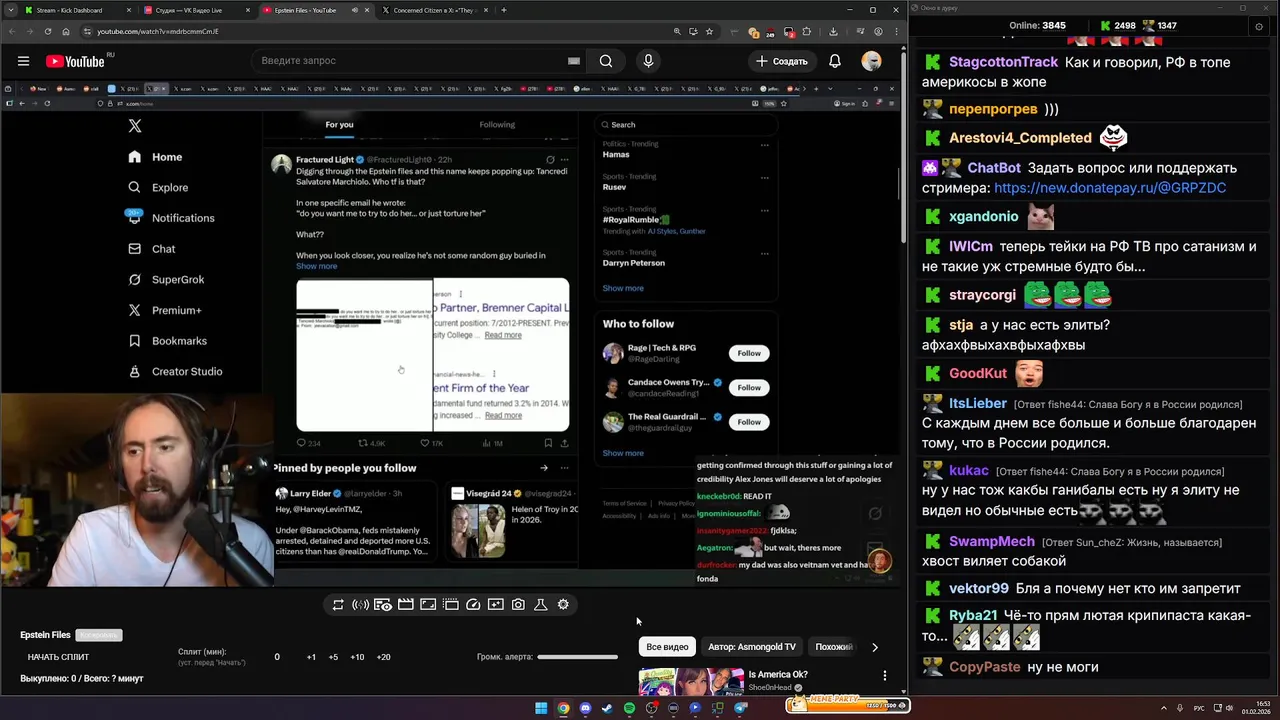The image size is (1280, 720).
Task: Select the Все видео filter chip
Action: (667, 647)
